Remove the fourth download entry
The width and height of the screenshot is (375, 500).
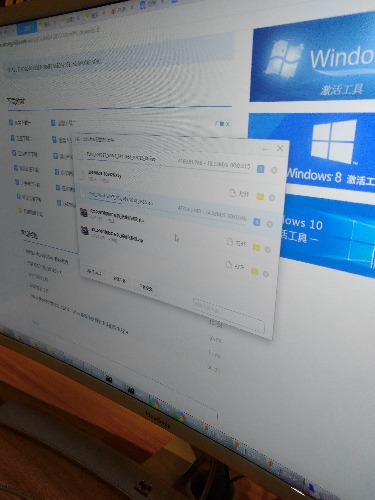(268, 249)
